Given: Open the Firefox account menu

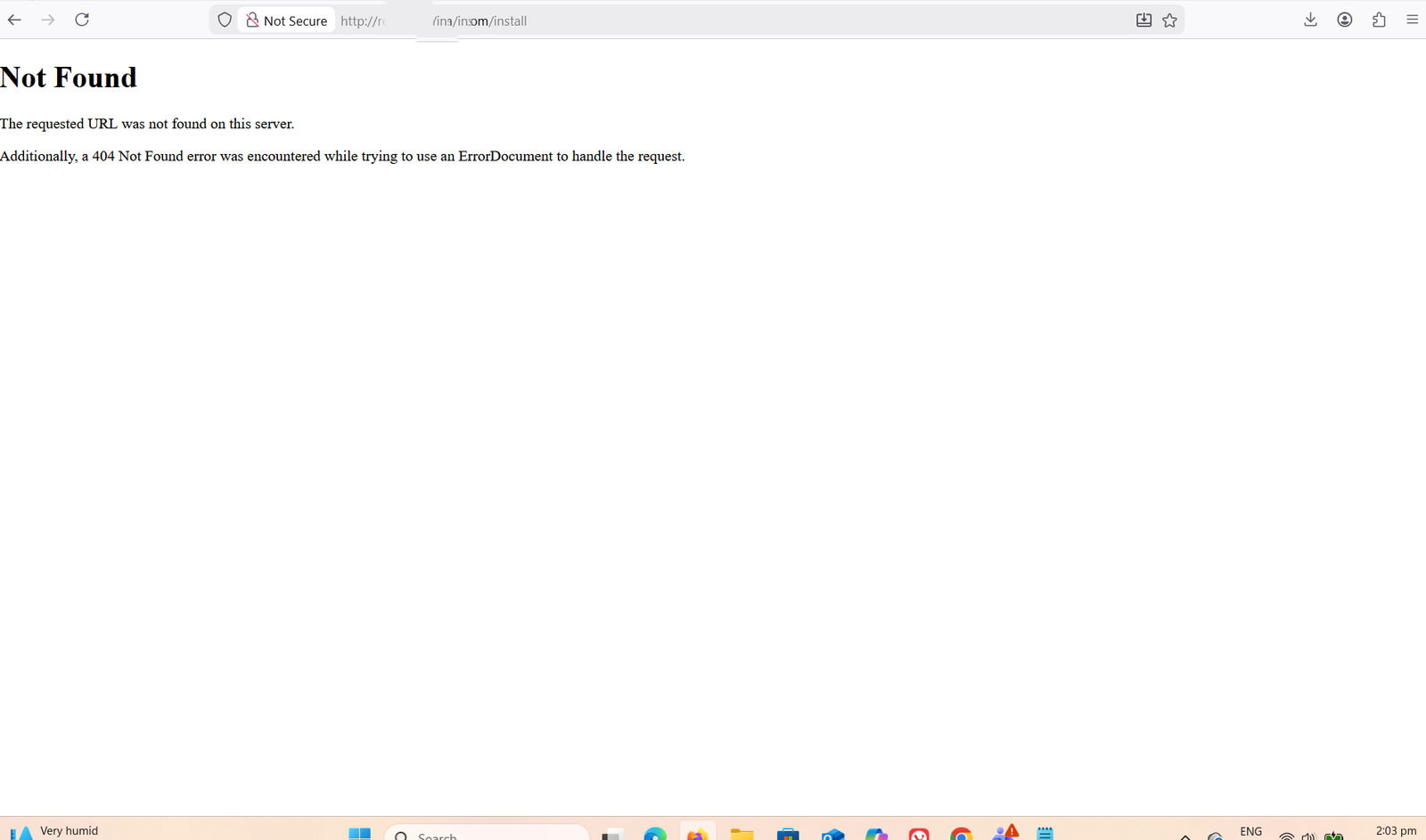Looking at the screenshot, I should tap(1345, 20).
